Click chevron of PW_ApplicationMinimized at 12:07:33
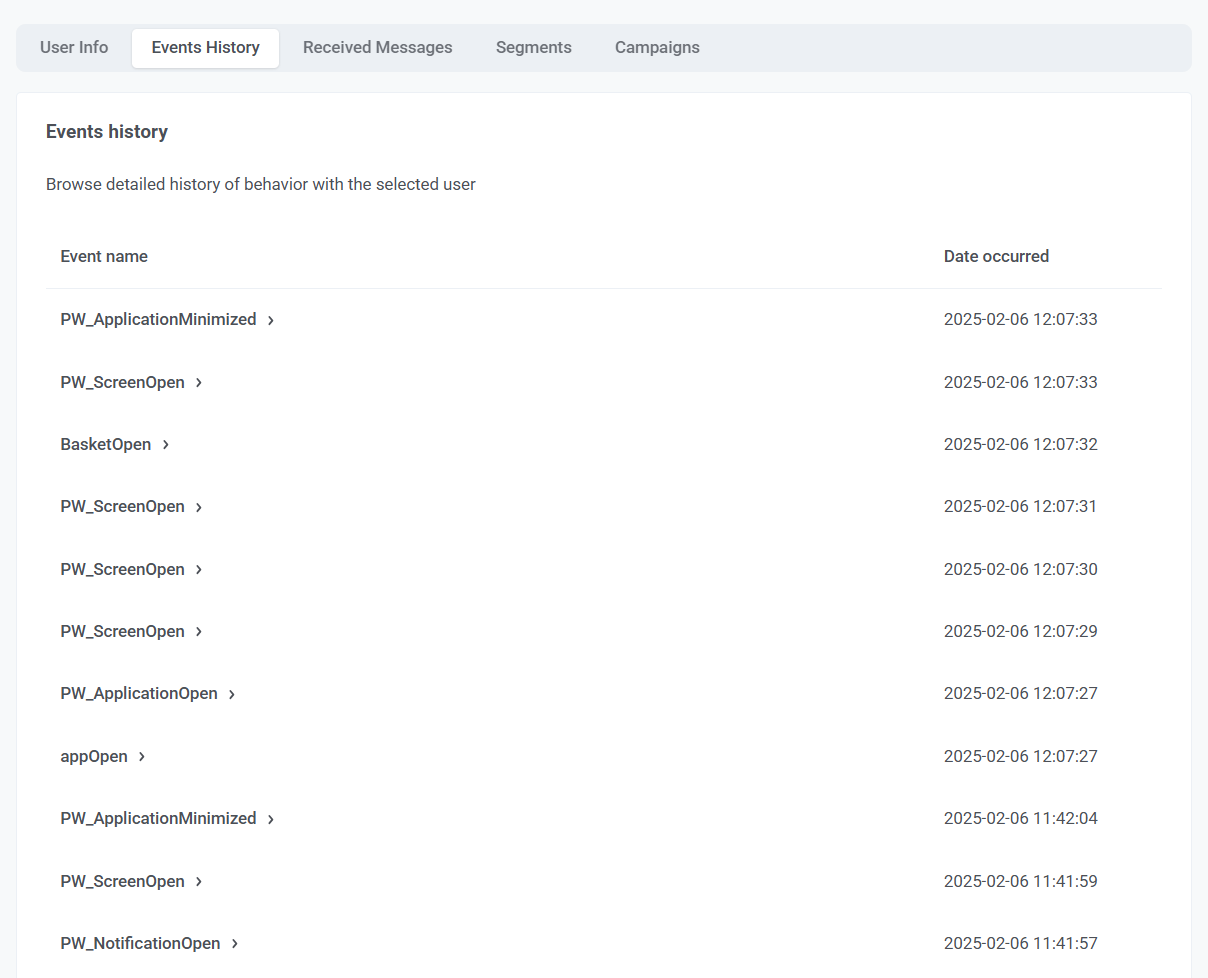 (271, 320)
